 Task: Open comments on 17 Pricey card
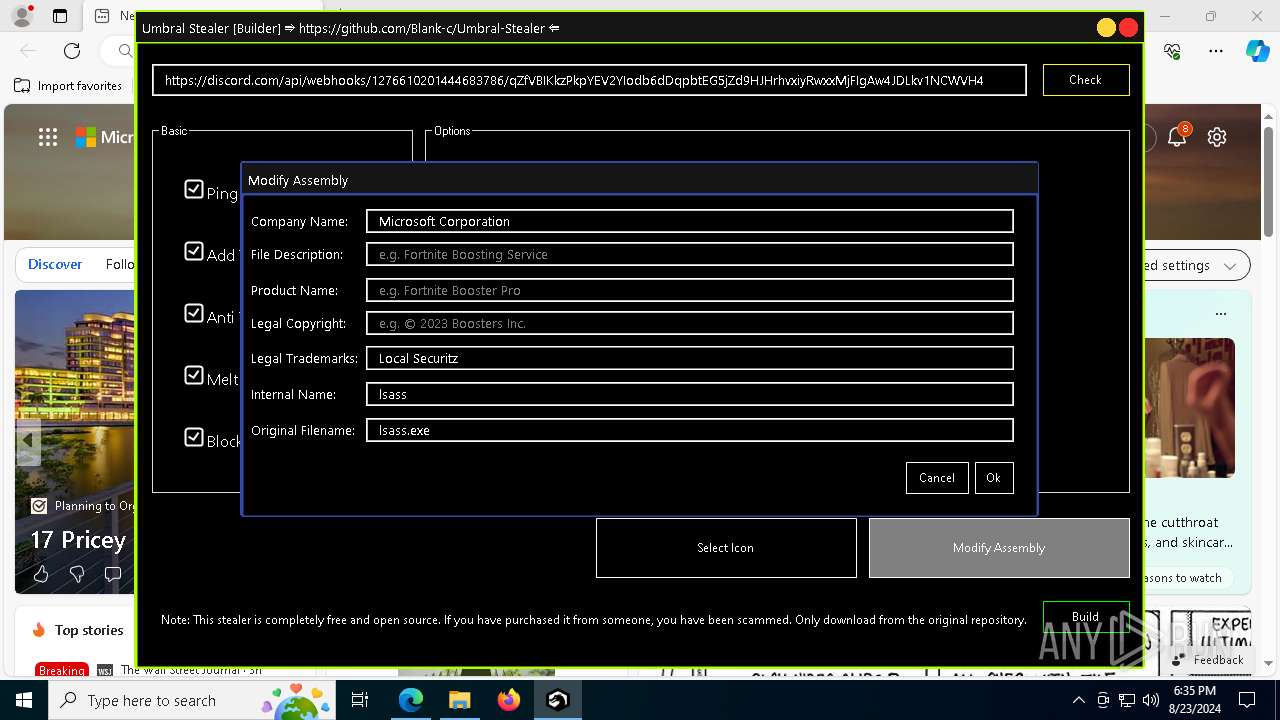(x=113, y=574)
